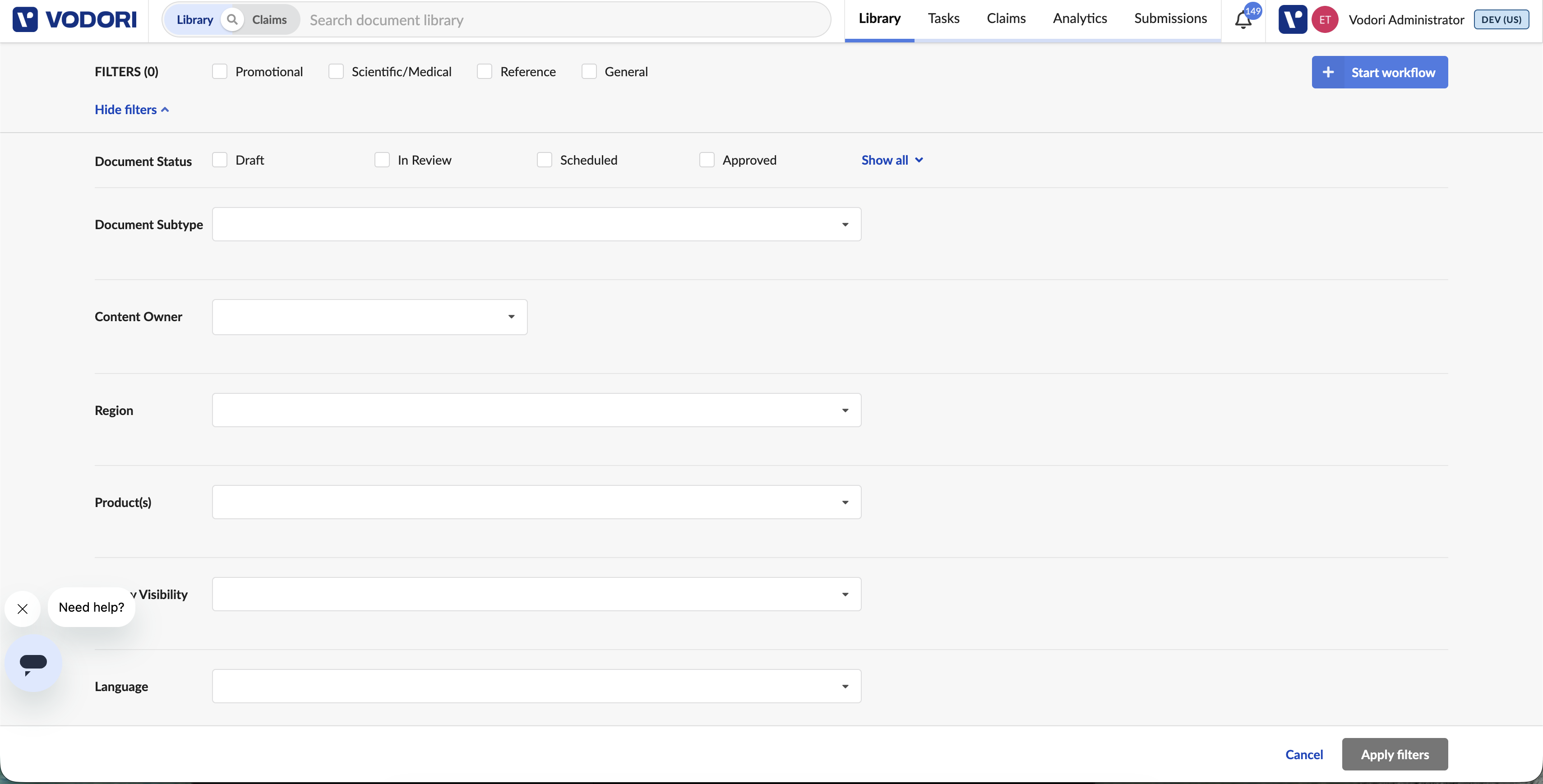
Task: Open the notifications bell icon
Action: click(1243, 21)
